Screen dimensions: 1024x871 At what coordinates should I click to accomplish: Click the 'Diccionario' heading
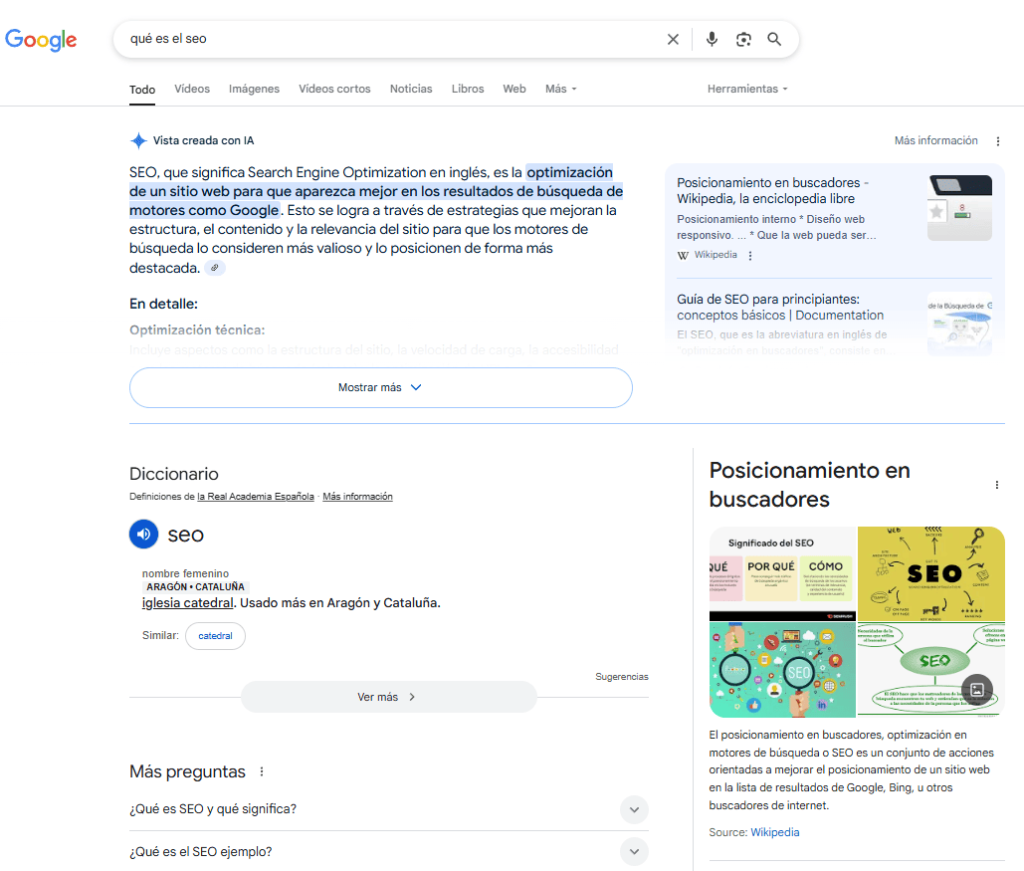[x=174, y=474]
